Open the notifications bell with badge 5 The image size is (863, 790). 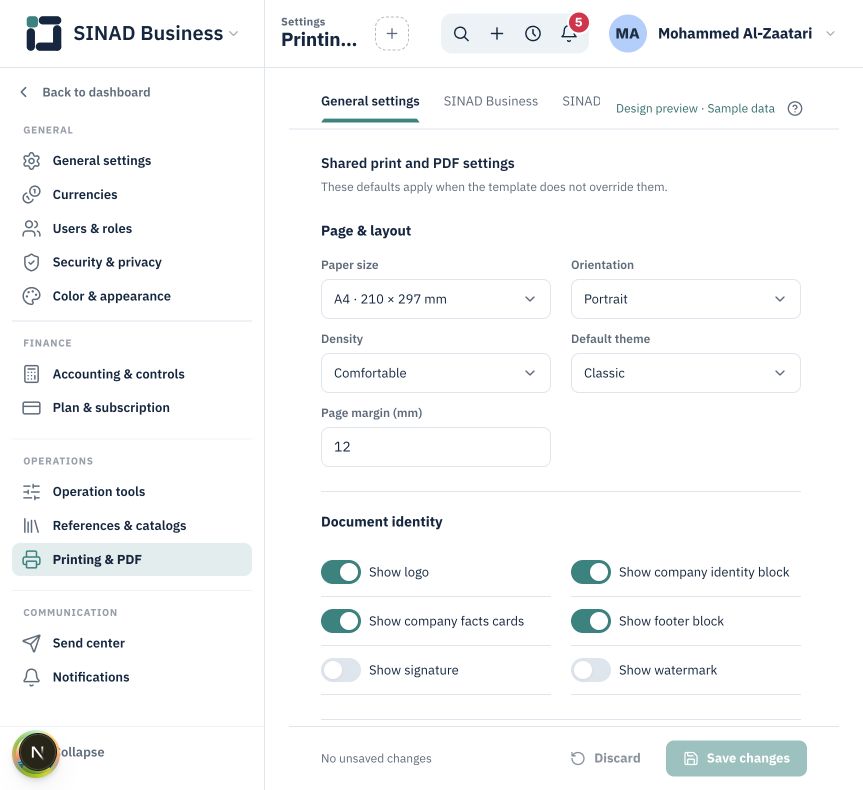(x=570, y=32)
